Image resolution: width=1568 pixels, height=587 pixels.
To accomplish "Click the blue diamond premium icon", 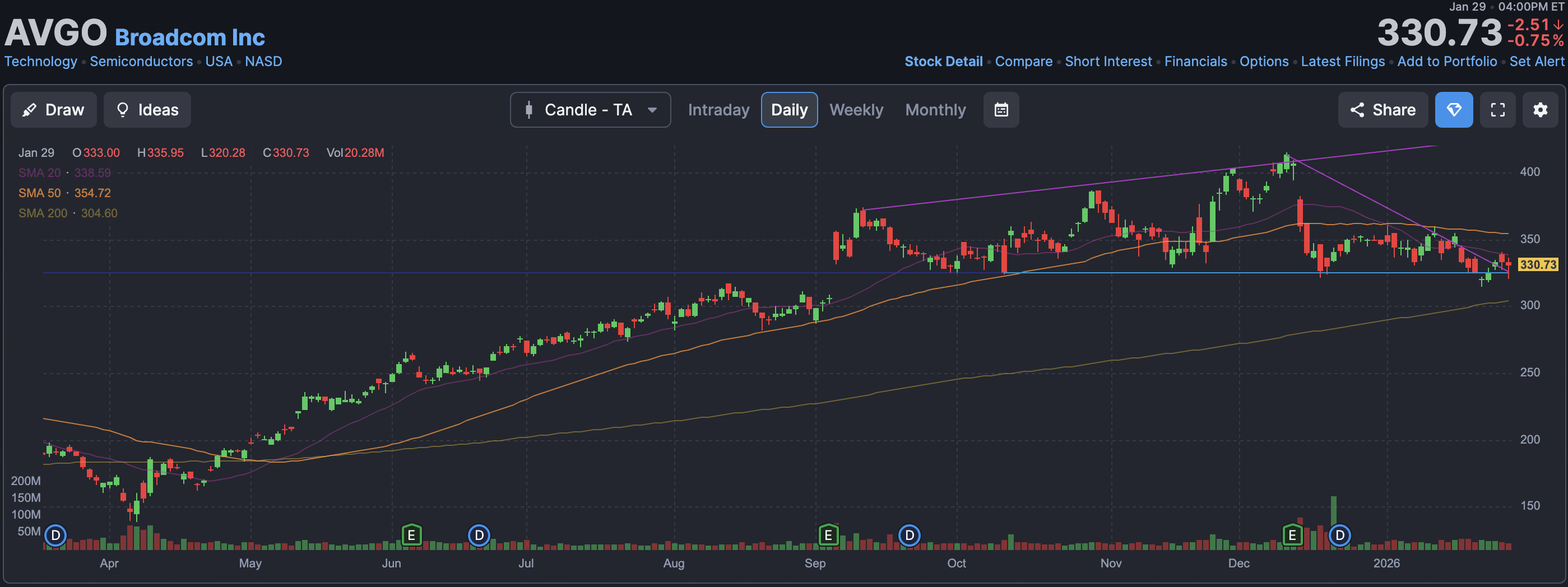I will [1454, 109].
